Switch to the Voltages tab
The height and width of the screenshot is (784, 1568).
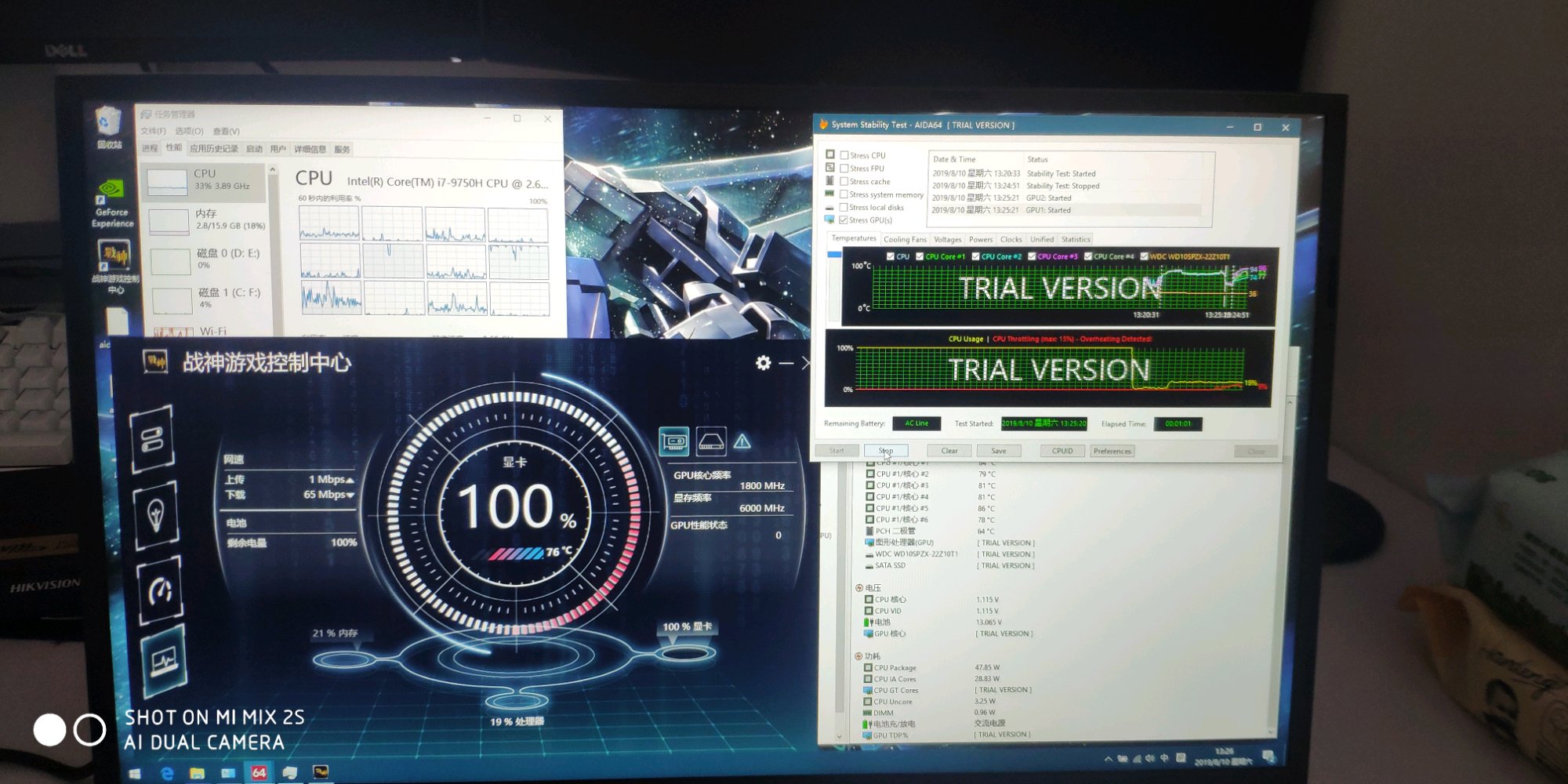click(x=947, y=239)
